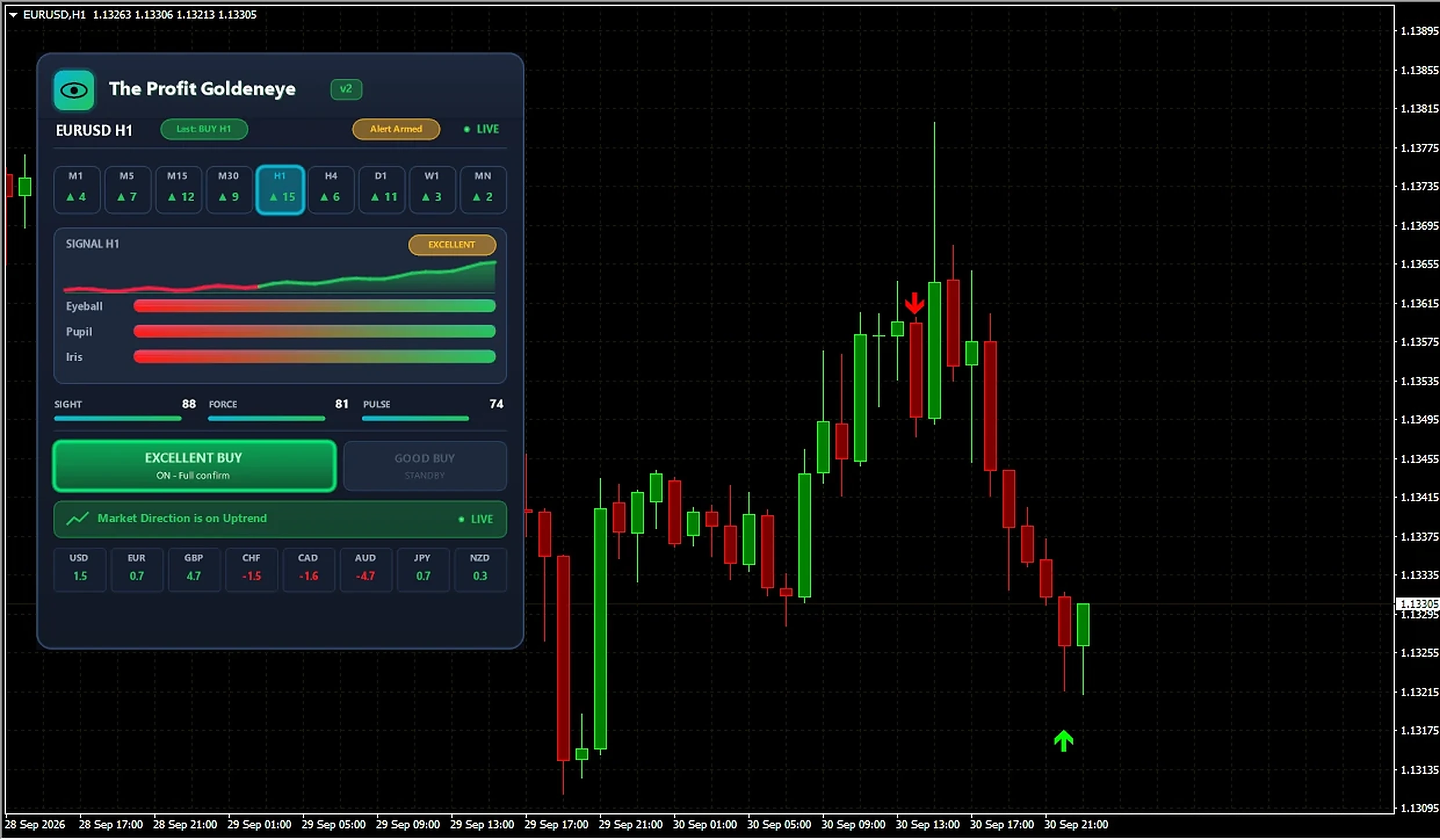Click the v2 version badge
The height and width of the screenshot is (840, 1440).
(346, 89)
